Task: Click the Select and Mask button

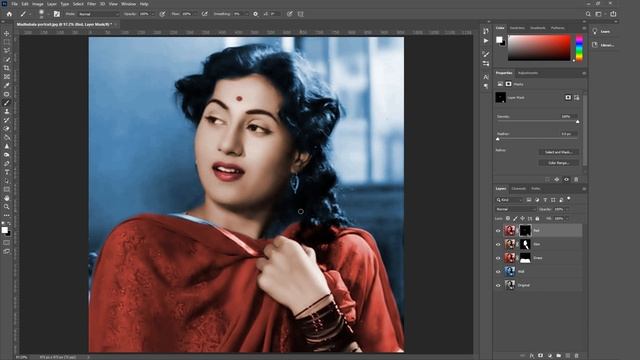Action: 558,152
